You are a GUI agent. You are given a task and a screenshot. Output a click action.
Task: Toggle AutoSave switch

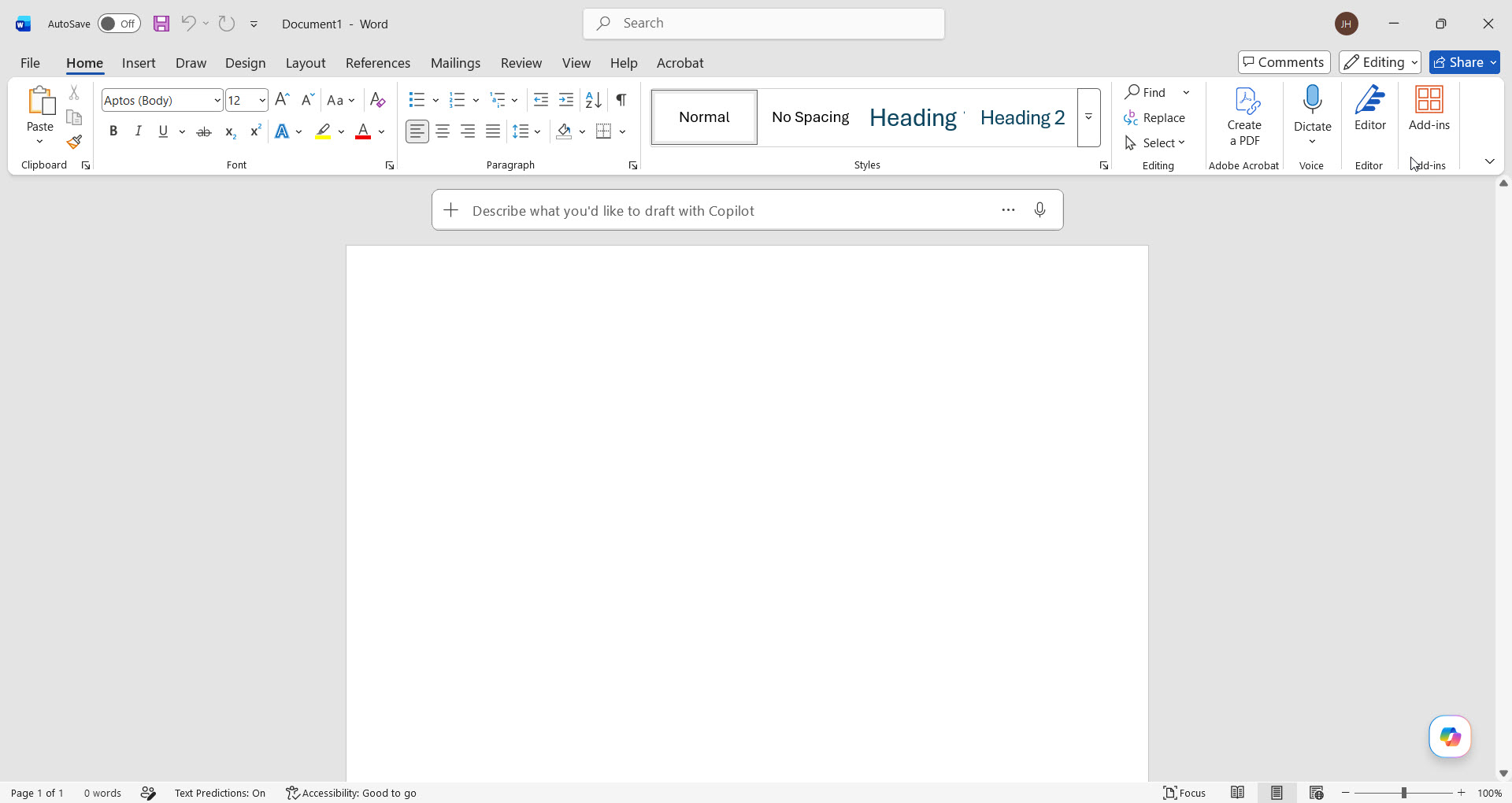click(119, 24)
